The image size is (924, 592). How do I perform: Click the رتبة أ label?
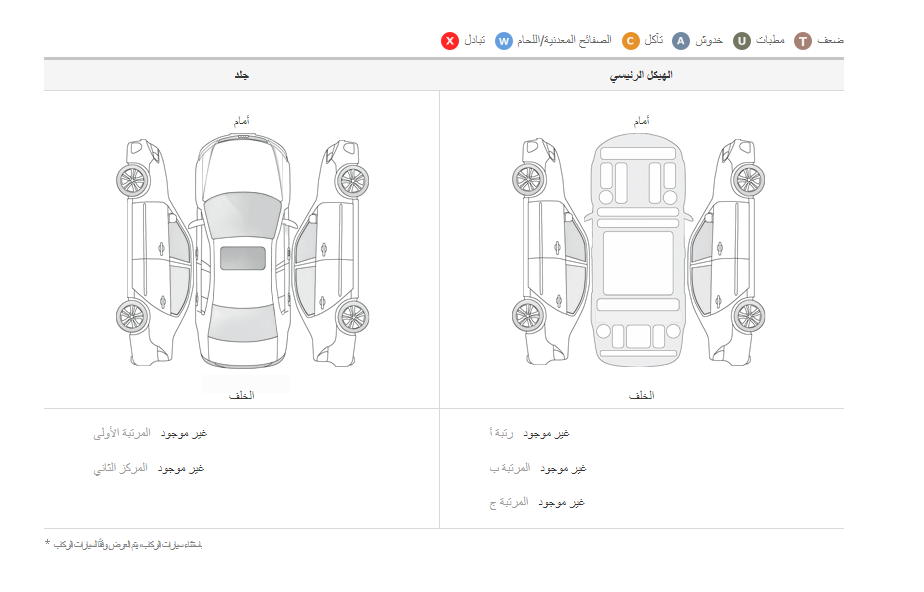(502, 433)
